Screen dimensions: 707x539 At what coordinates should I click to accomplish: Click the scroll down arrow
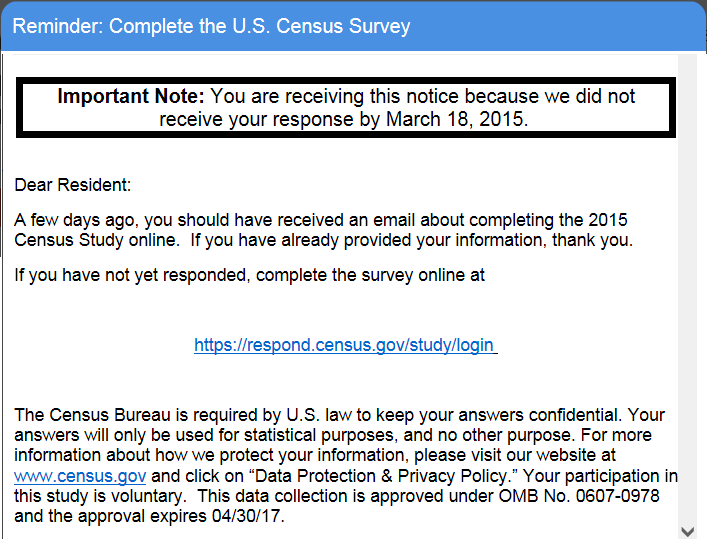(688, 529)
